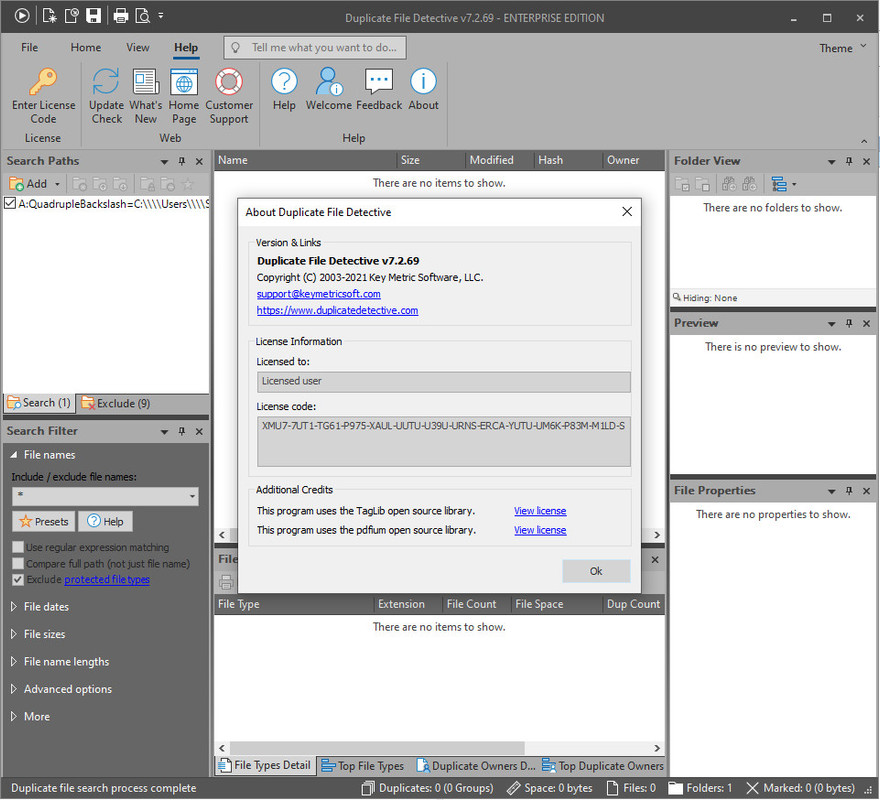Uncheck the A:QuadrupleBackslash search path
This screenshot has height=800, width=880.
click(x=10, y=203)
